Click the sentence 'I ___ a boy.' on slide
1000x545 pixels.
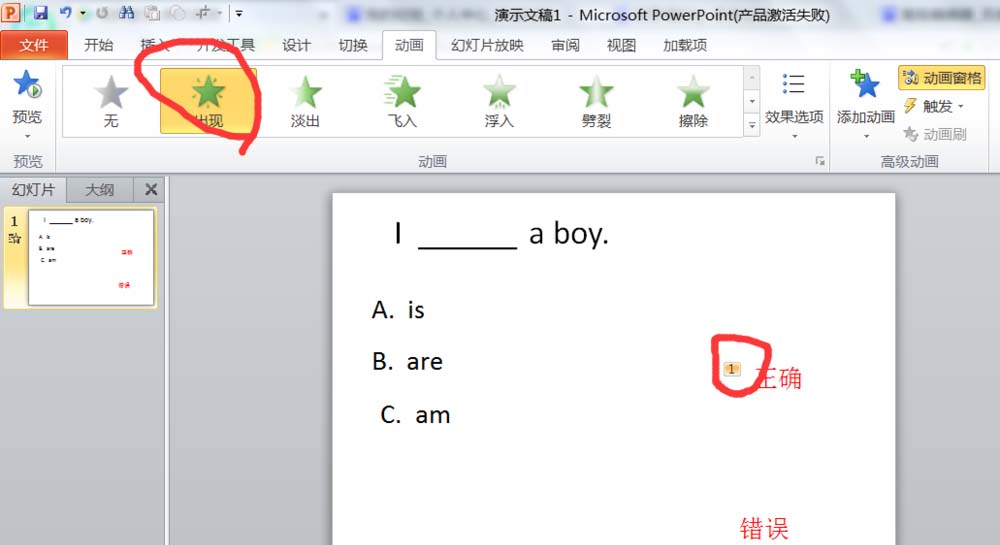coord(501,233)
